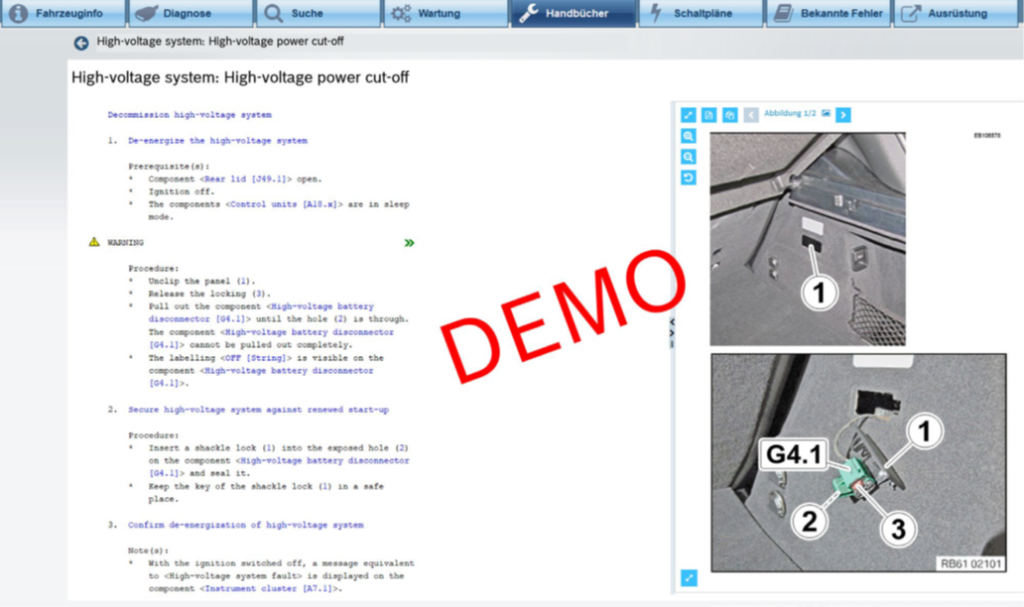The width and height of the screenshot is (1024, 607).
Task: Expand the WARNING section with green chevrons
Action: click(409, 242)
